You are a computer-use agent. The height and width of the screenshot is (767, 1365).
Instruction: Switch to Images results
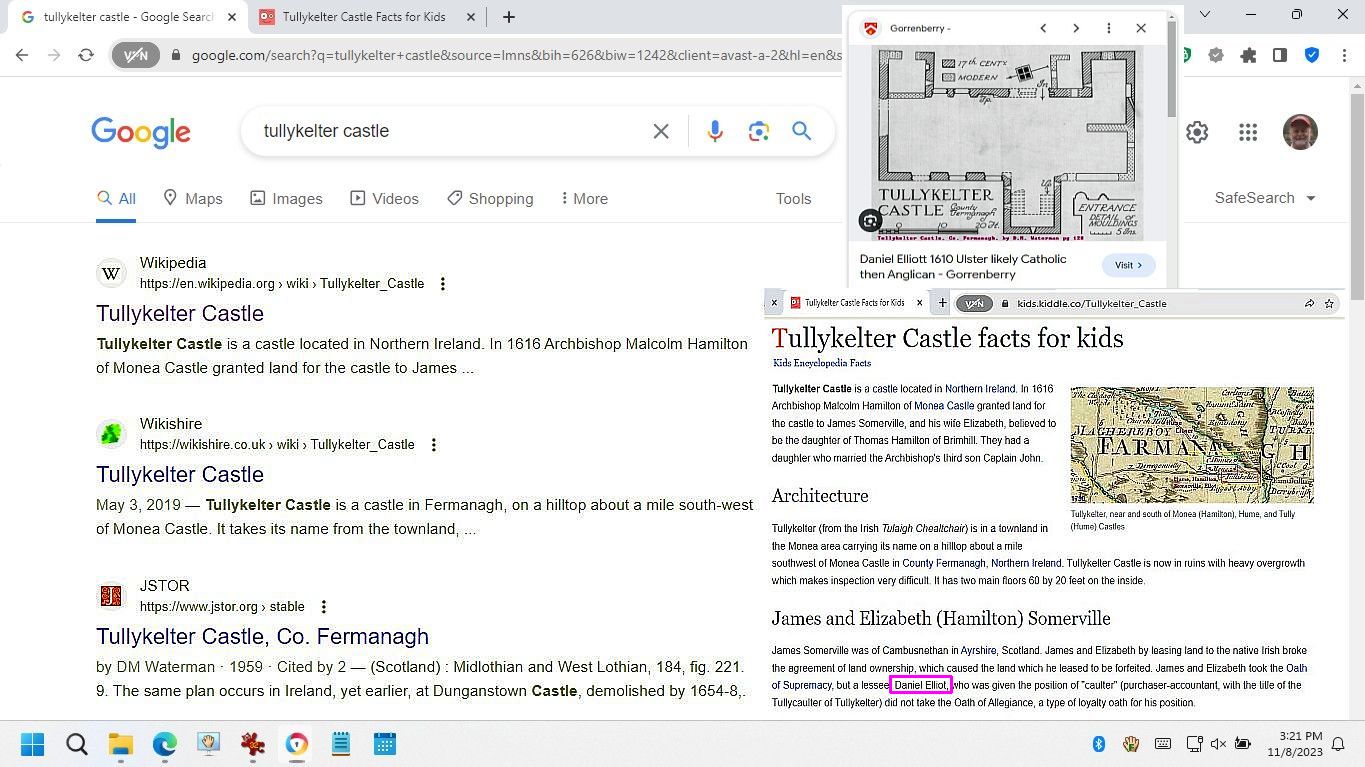pos(286,199)
